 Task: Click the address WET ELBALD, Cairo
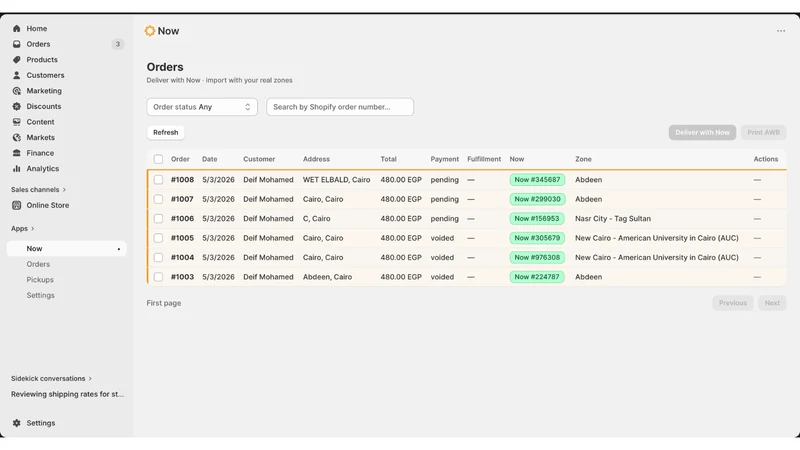click(x=336, y=180)
